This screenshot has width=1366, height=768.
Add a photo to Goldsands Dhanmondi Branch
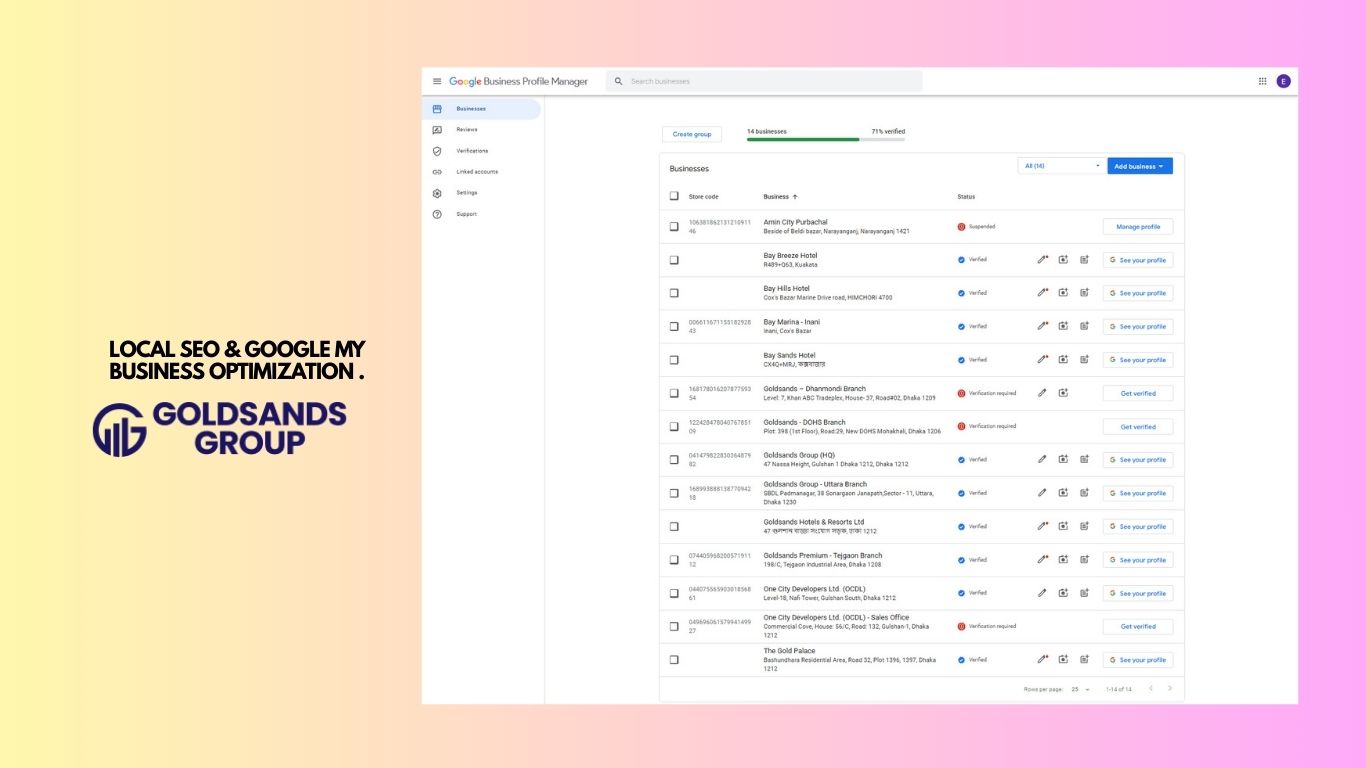click(x=1063, y=393)
